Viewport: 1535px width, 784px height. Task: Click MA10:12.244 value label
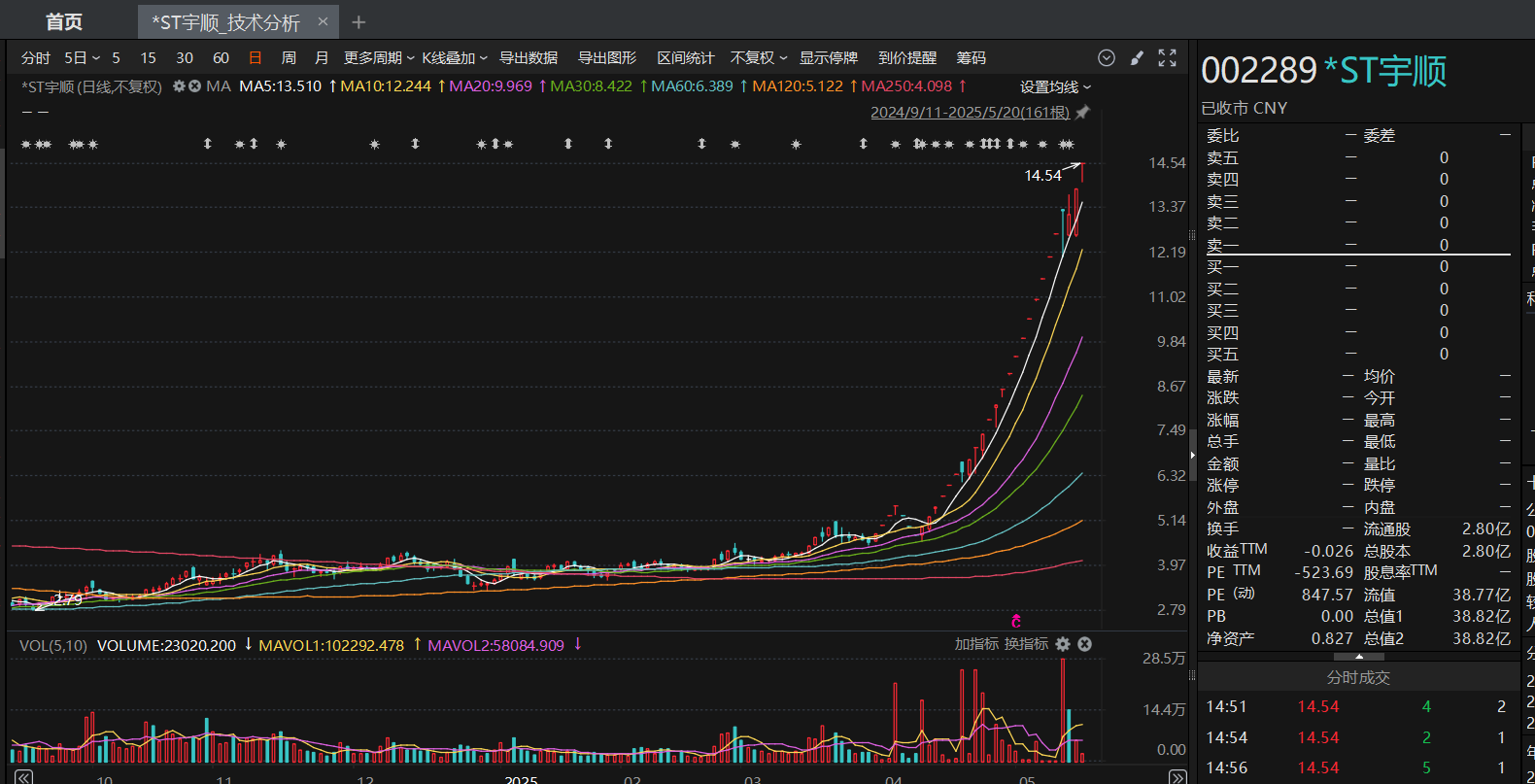[386, 86]
